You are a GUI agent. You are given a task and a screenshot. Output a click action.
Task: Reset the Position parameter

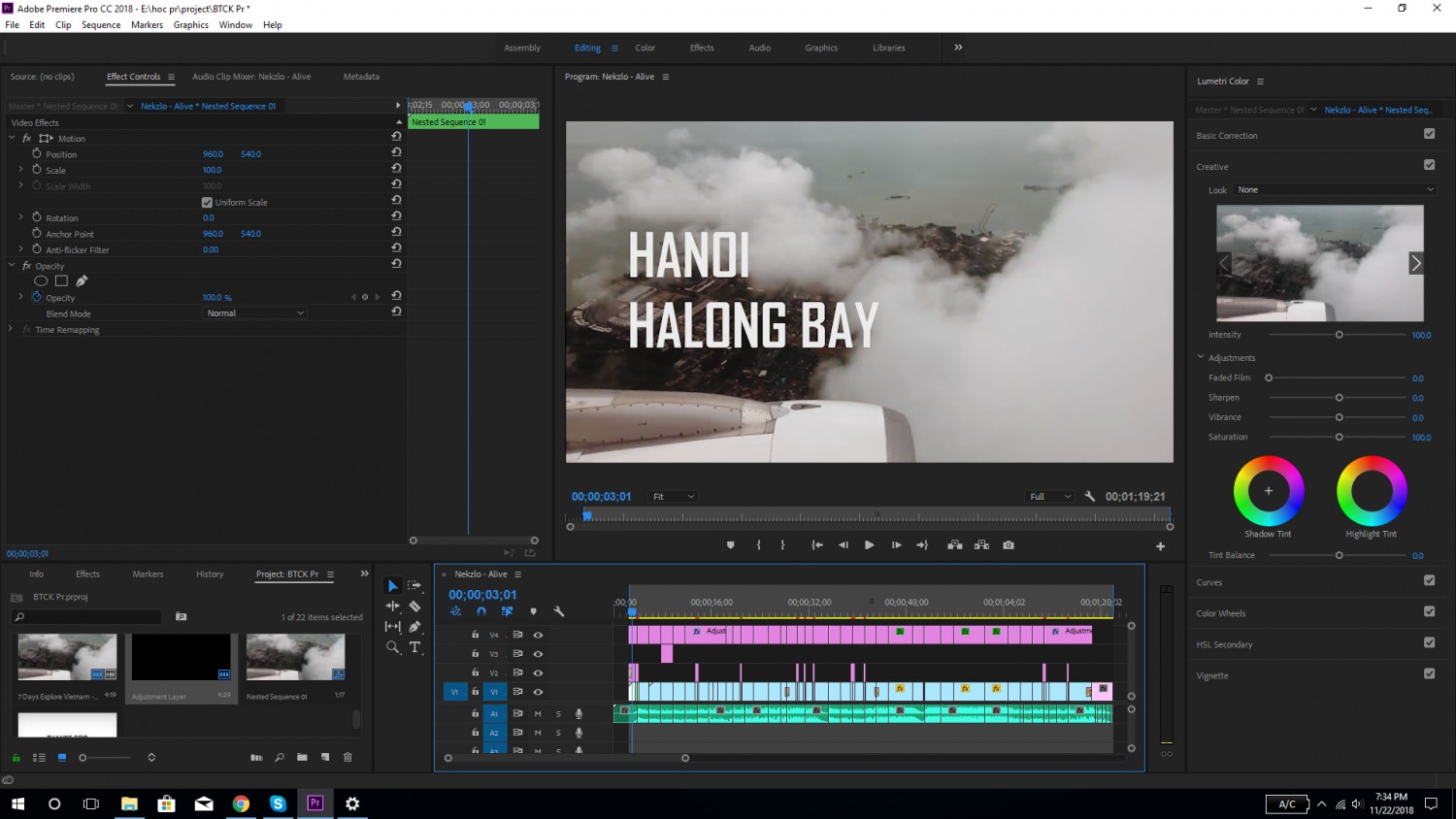coord(396,152)
